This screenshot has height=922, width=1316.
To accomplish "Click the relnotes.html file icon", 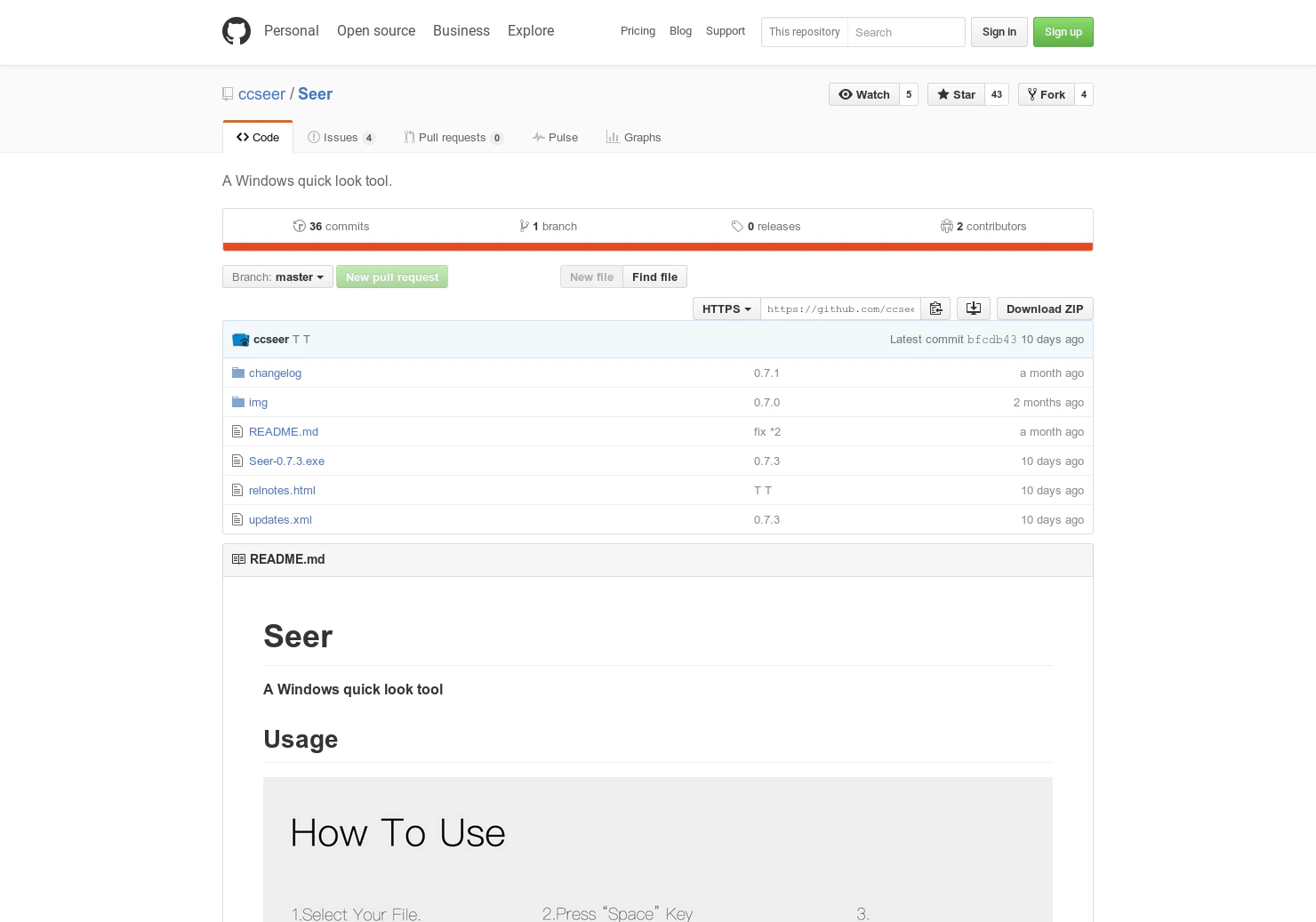I will [x=237, y=490].
